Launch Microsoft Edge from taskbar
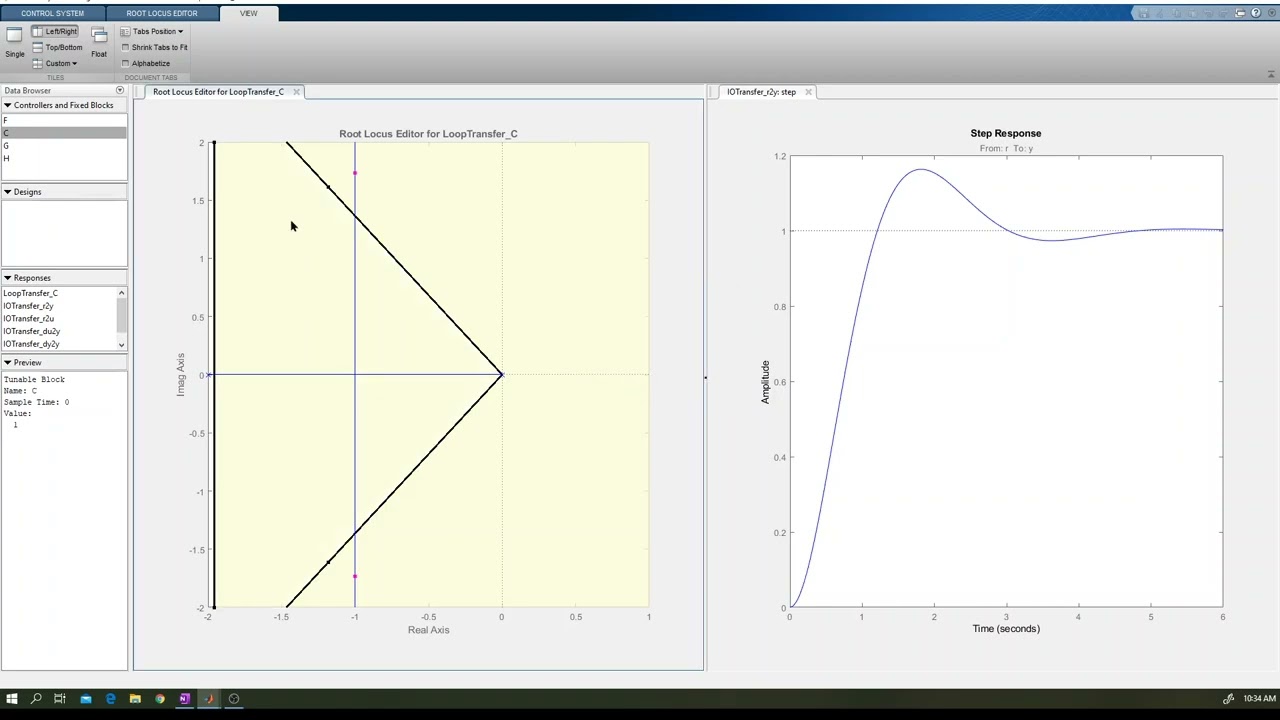Image resolution: width=1280 pixels, height=720 pixels. pyautogui.click(x=110, y=699)
